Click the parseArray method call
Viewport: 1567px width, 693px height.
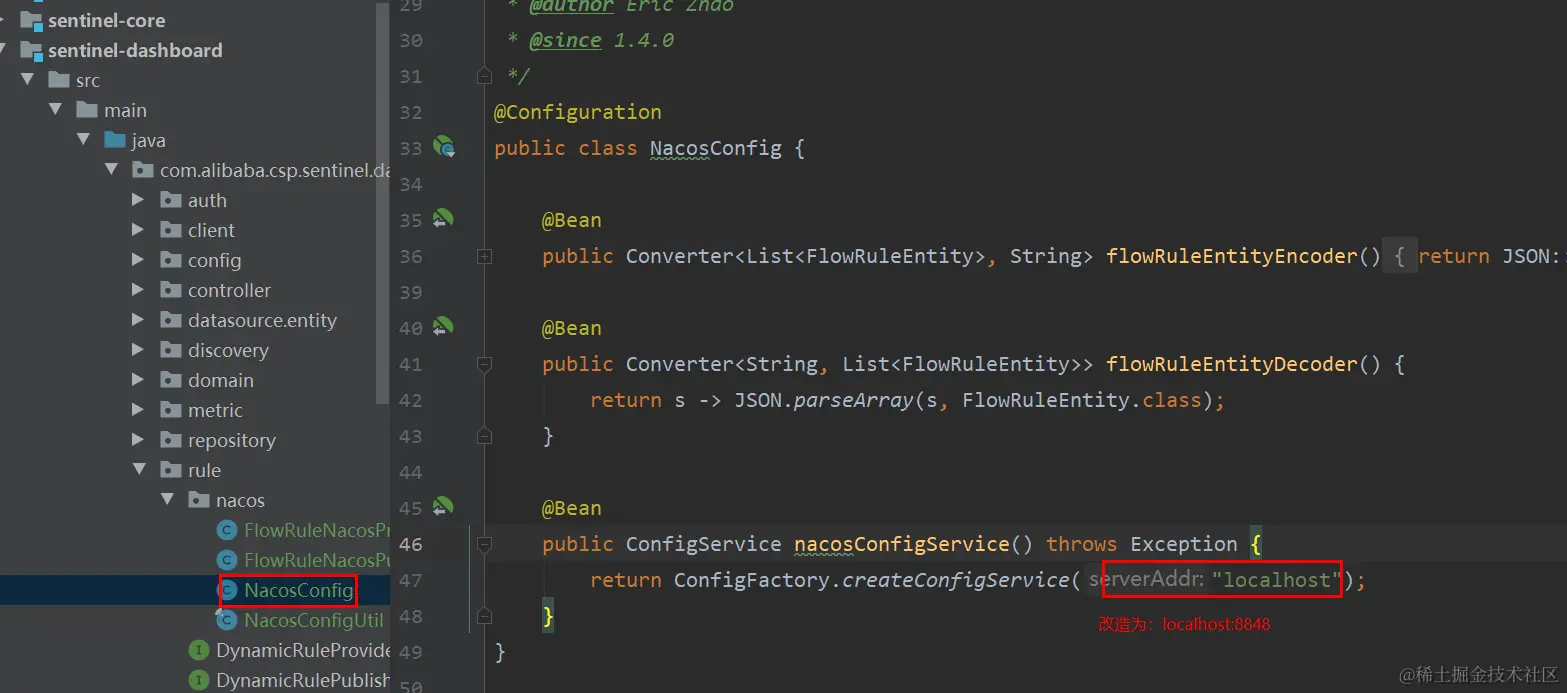click(x=854, y=400)
